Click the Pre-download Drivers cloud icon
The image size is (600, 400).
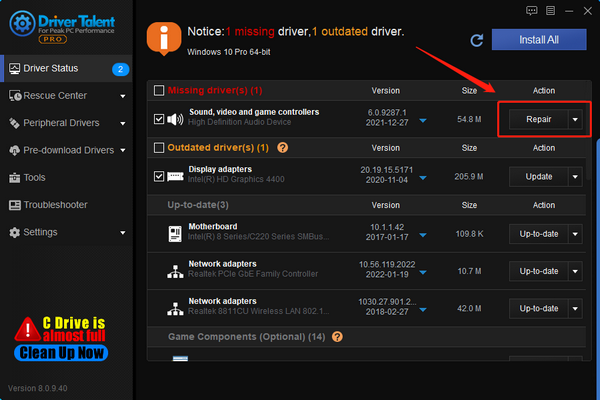(x=15, y=150)
